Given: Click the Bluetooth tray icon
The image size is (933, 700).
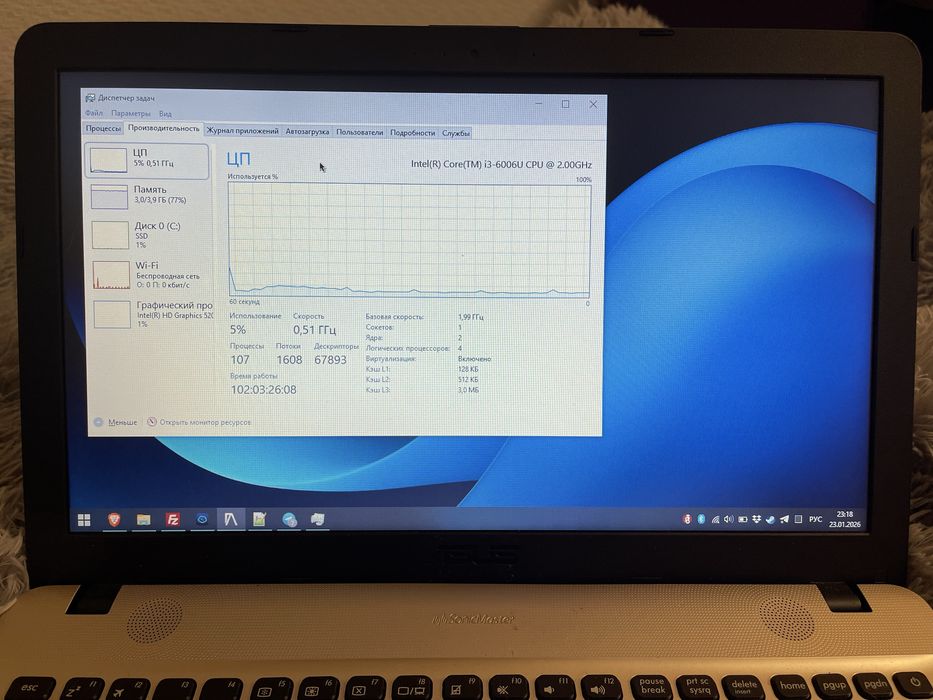Looking at the screenshot, I should click(701, 520).
